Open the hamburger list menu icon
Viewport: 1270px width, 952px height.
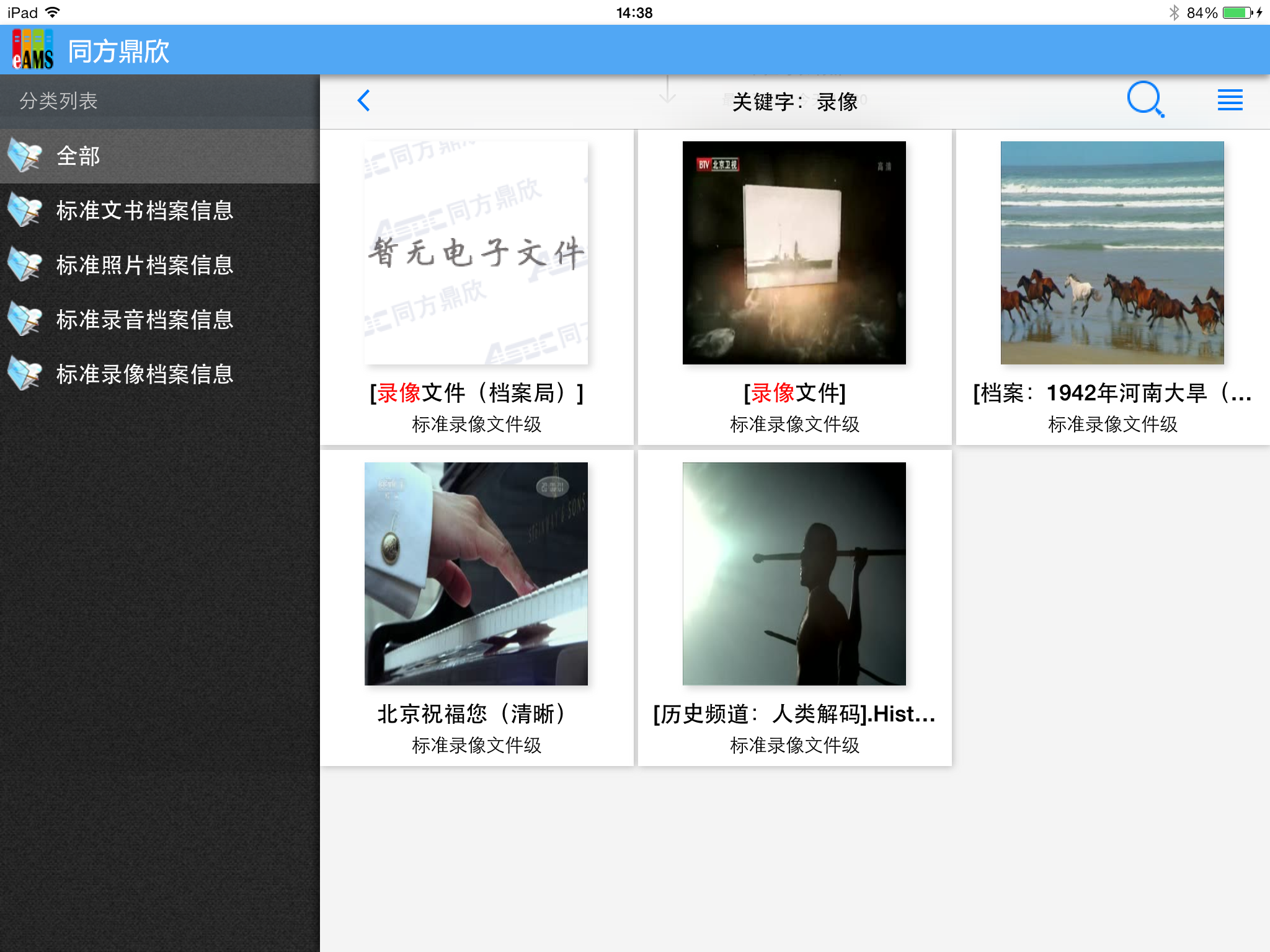pyautogui.click(x=1230, y=100)
